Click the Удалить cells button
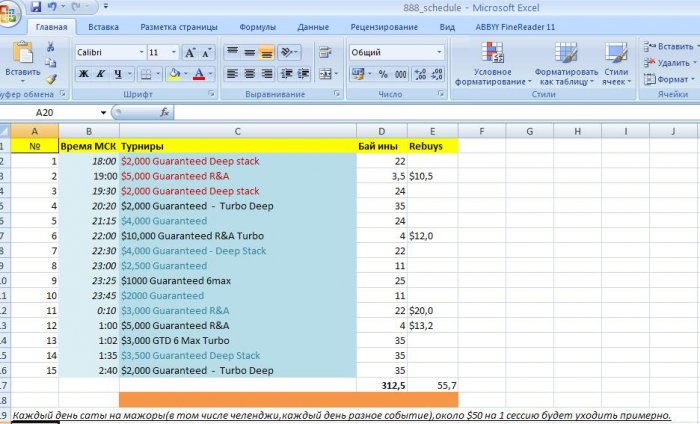The image size is (700, 424). 670,62
